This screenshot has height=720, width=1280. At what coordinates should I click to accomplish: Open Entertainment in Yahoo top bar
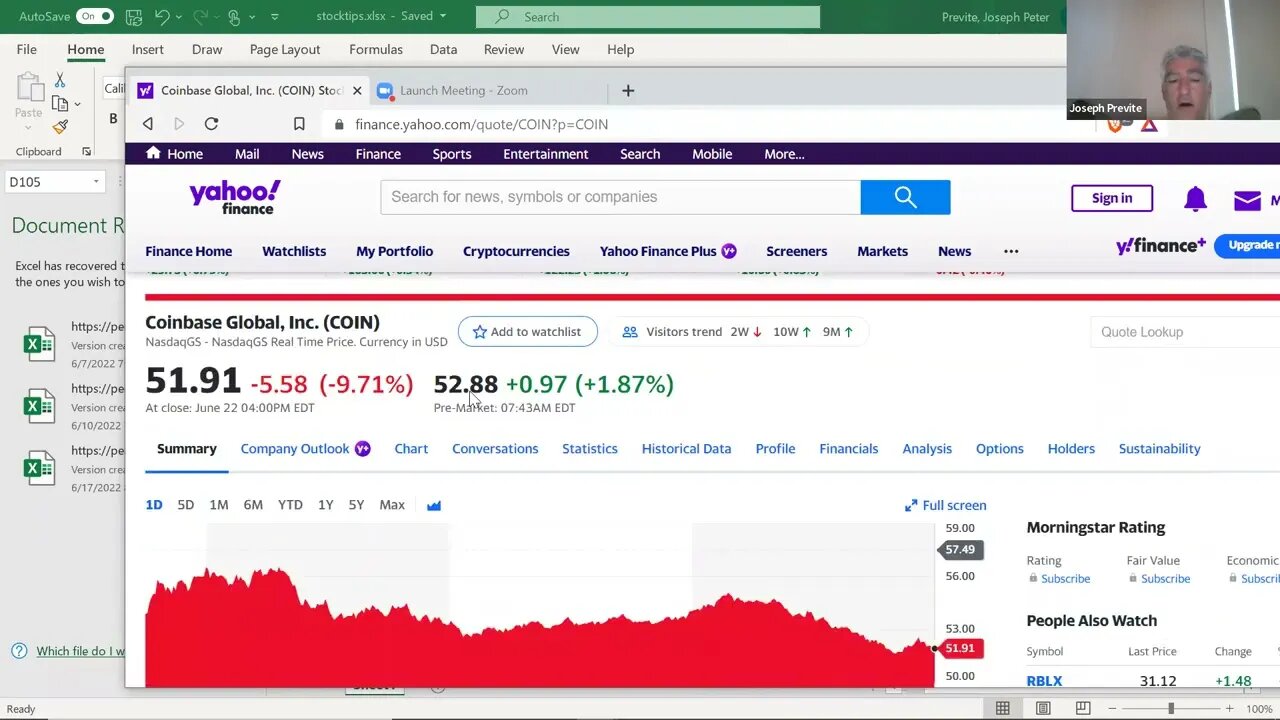point(546,154)
